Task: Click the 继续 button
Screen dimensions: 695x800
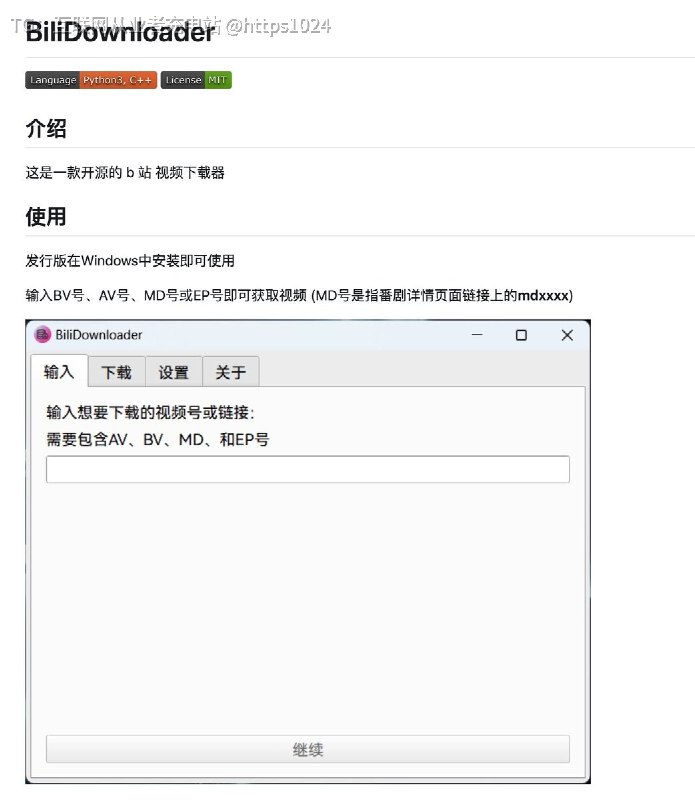Action: click(308, 749)
